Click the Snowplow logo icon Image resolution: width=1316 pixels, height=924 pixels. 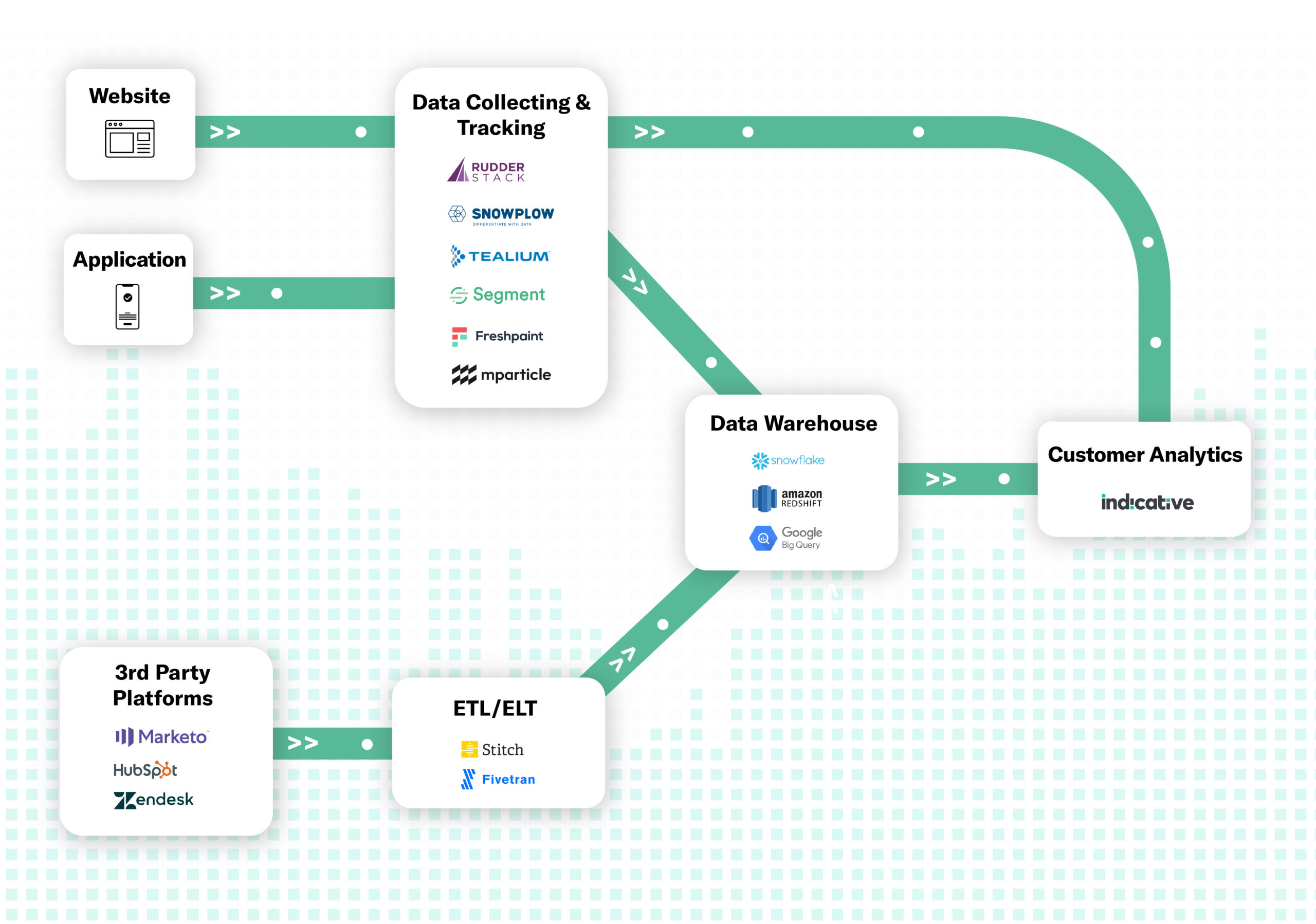tap(455, 213)
